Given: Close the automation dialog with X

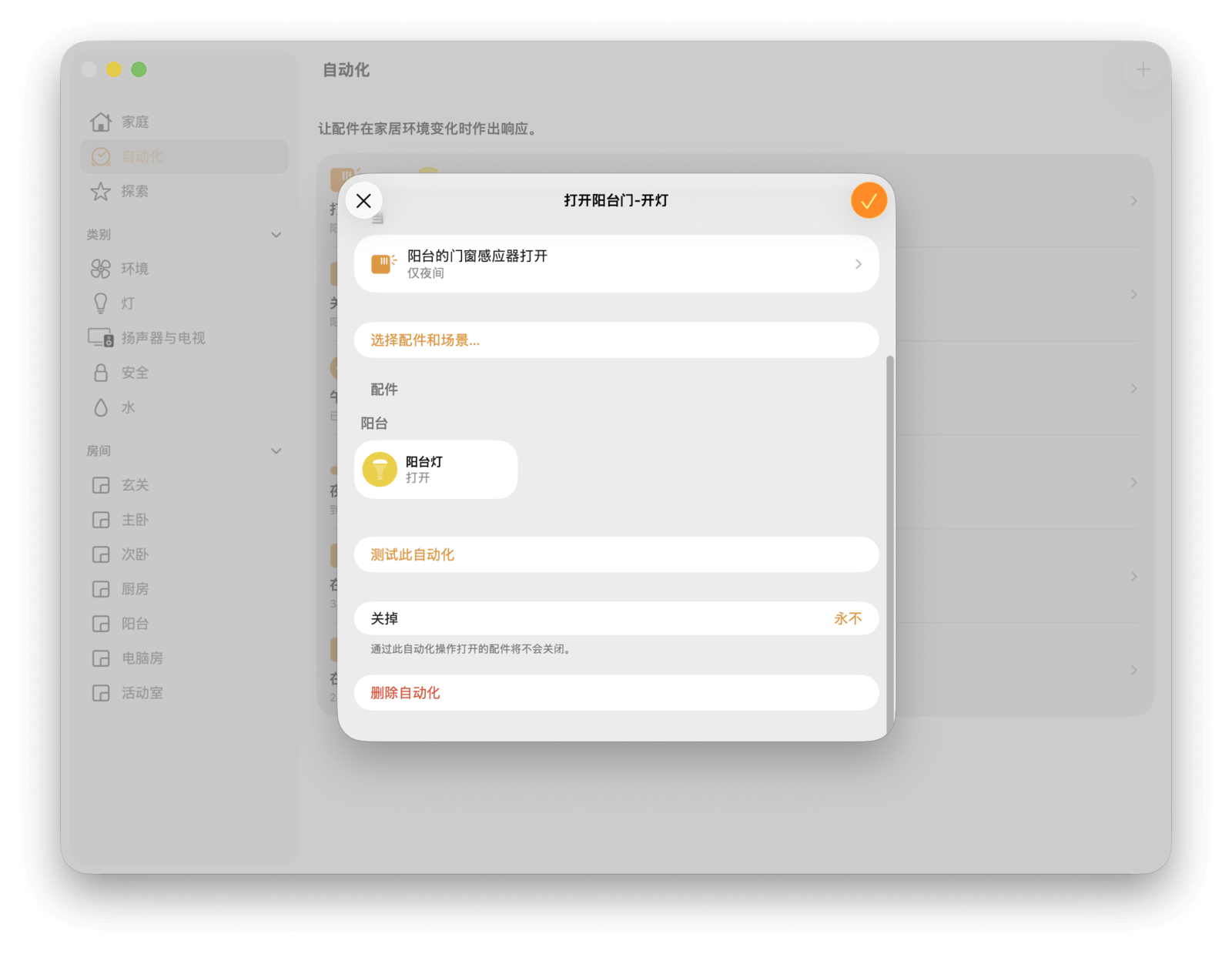Looking at the screenshot, I should tap(364, 201).
